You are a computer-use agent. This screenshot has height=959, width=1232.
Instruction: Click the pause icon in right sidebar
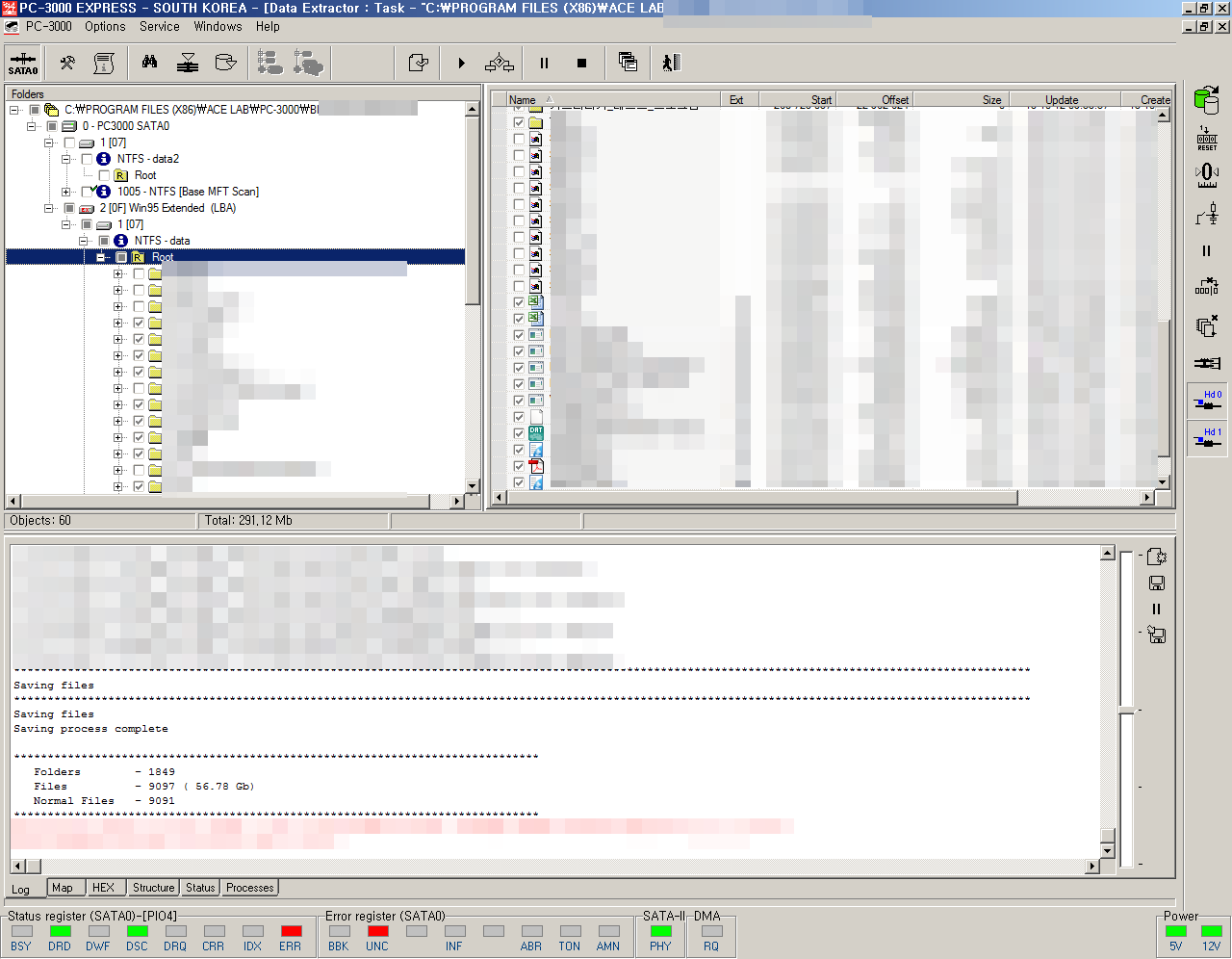(x=1207, y=250)
